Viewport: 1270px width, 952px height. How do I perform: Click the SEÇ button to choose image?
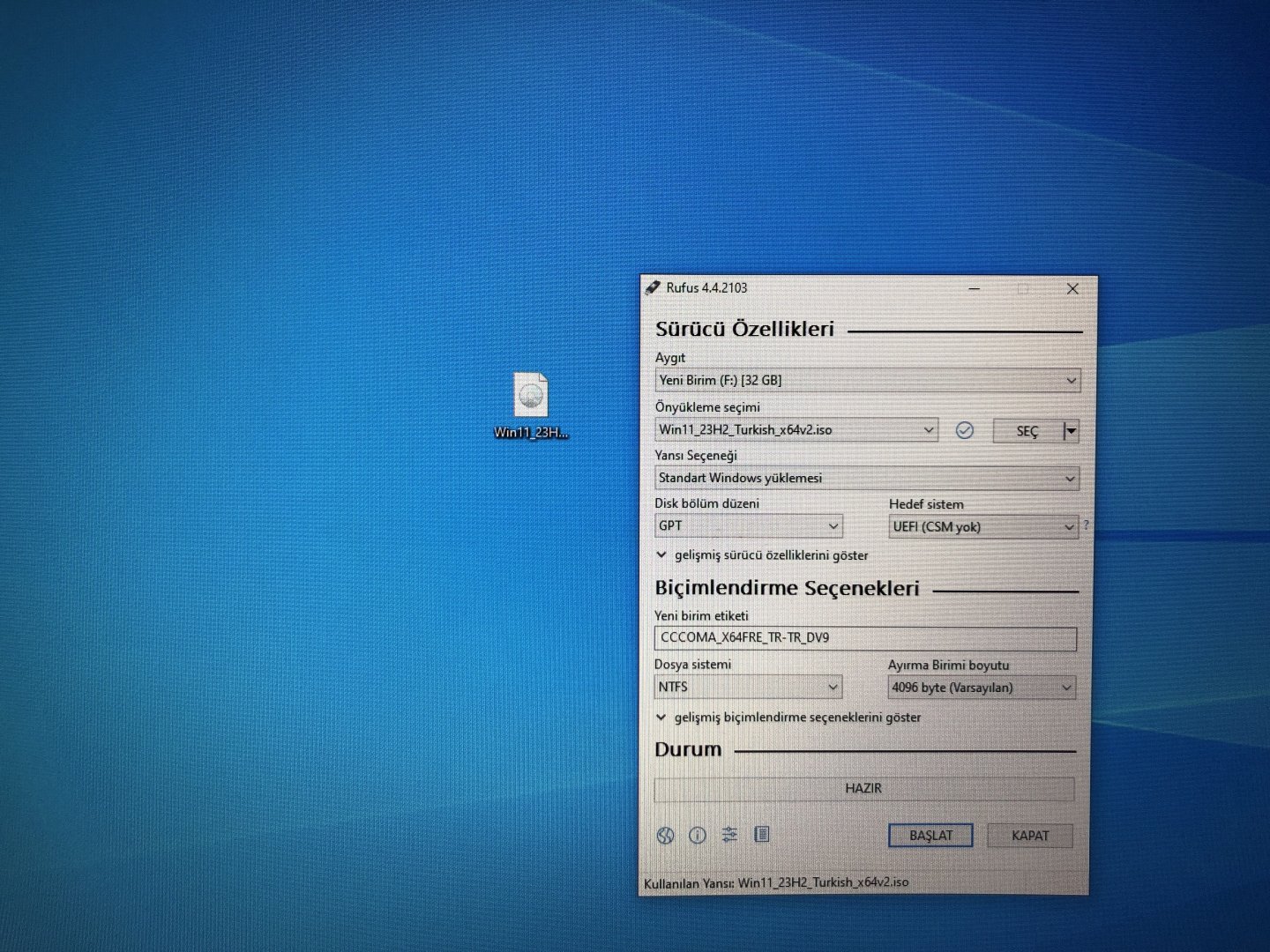click(x=1027, y=431)
